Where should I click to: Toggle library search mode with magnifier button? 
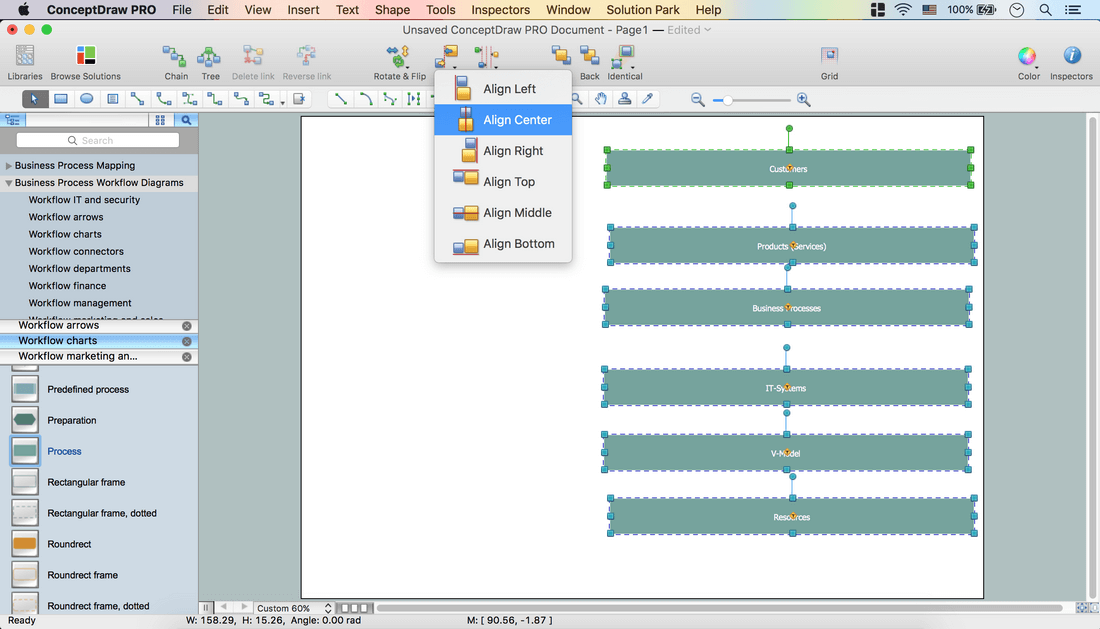[186, 120]
